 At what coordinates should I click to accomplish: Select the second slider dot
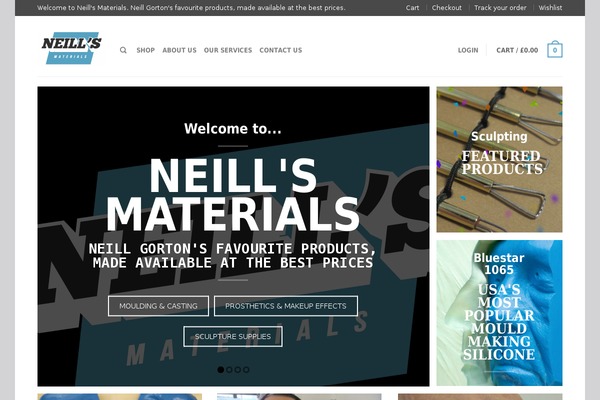click(x=229, y=370)
